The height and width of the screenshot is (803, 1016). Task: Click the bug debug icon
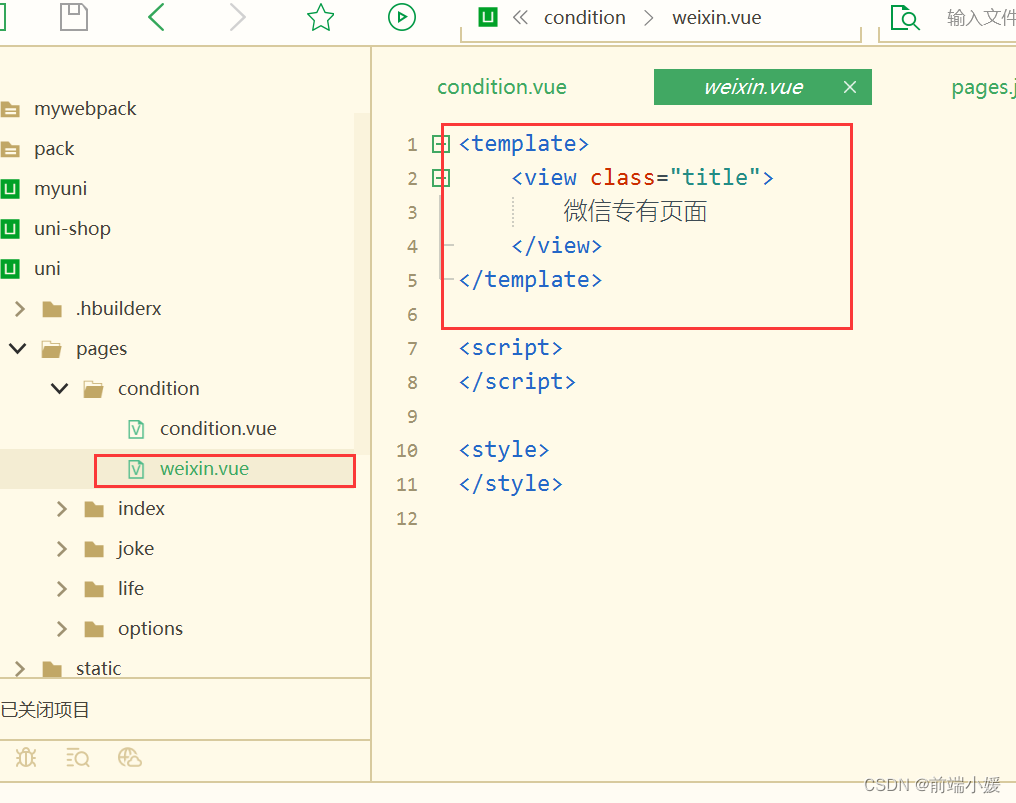pos(26,757)
